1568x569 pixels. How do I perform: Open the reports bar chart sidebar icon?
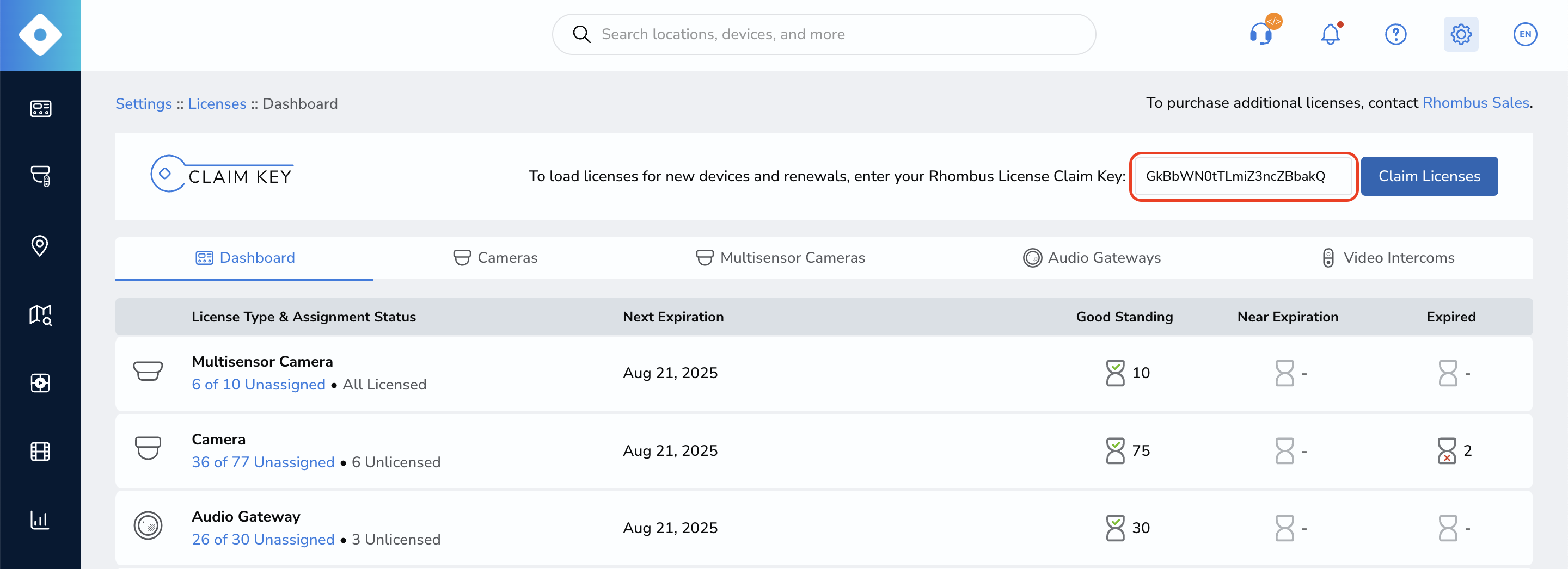[x=40, y=519]
